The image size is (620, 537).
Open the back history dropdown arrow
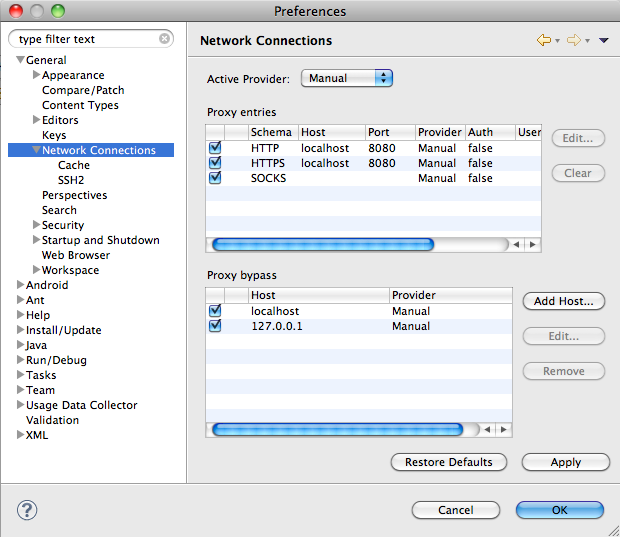click(x=557, y=41)
